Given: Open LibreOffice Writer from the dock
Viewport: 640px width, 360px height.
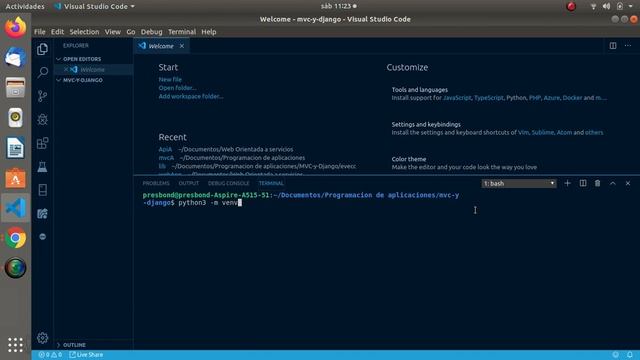Looking at the screenshot, I should point(16,148).
